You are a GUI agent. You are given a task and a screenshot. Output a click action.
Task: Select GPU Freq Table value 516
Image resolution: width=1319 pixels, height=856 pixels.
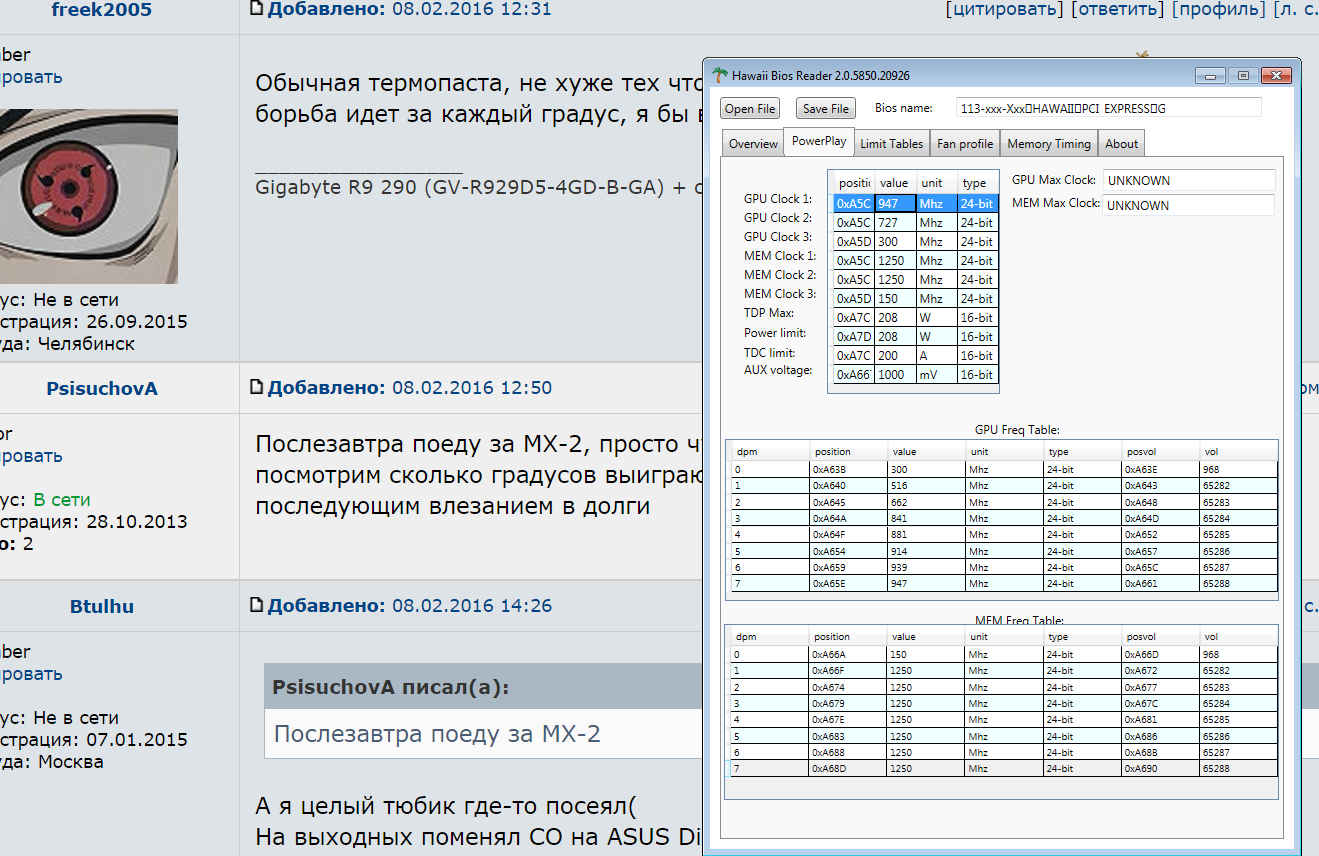point(926,486)
